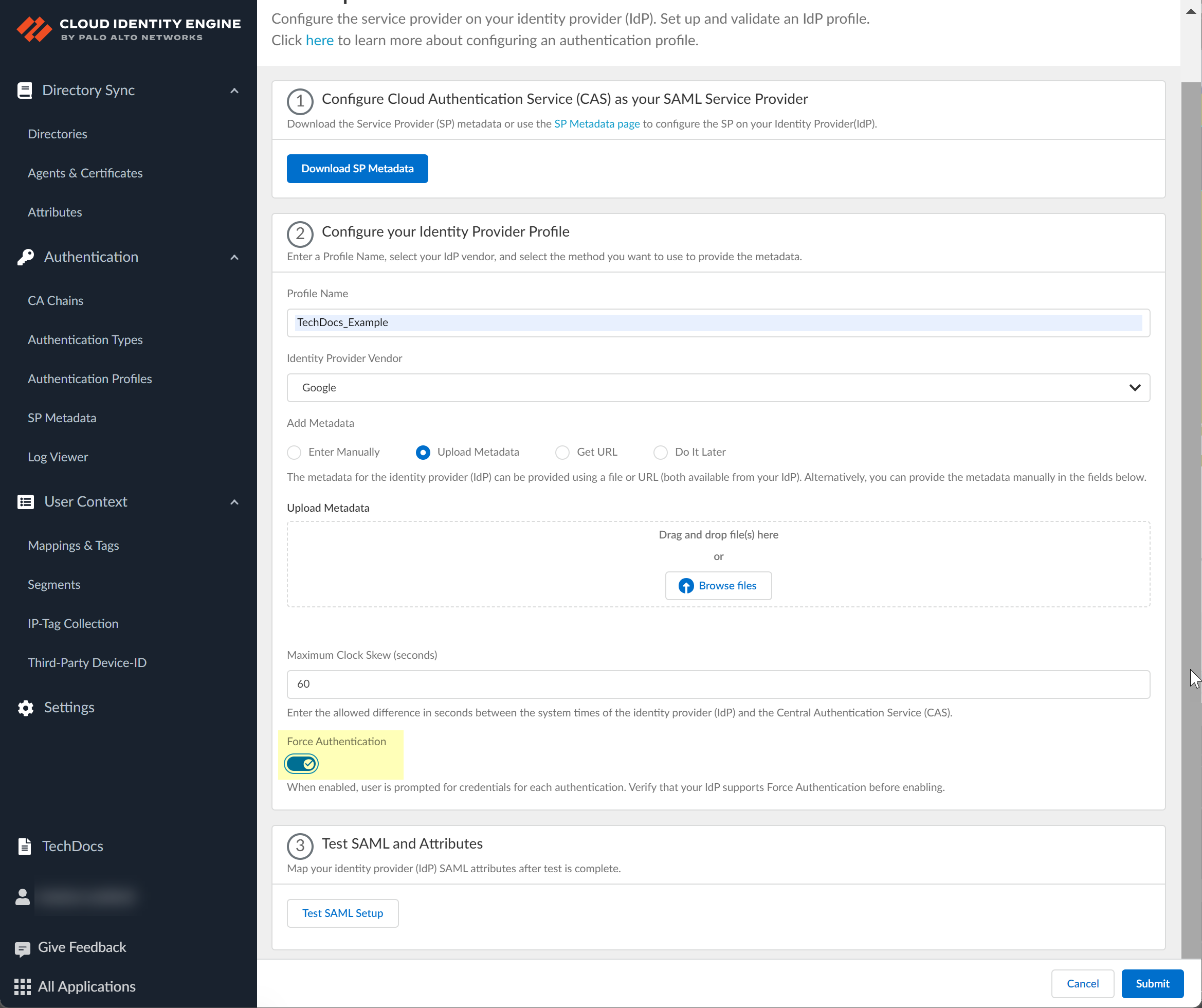The image size is (1202, 1008).
Task: Click the Directory Sync book icon
Action: click(x=24, y=91)
